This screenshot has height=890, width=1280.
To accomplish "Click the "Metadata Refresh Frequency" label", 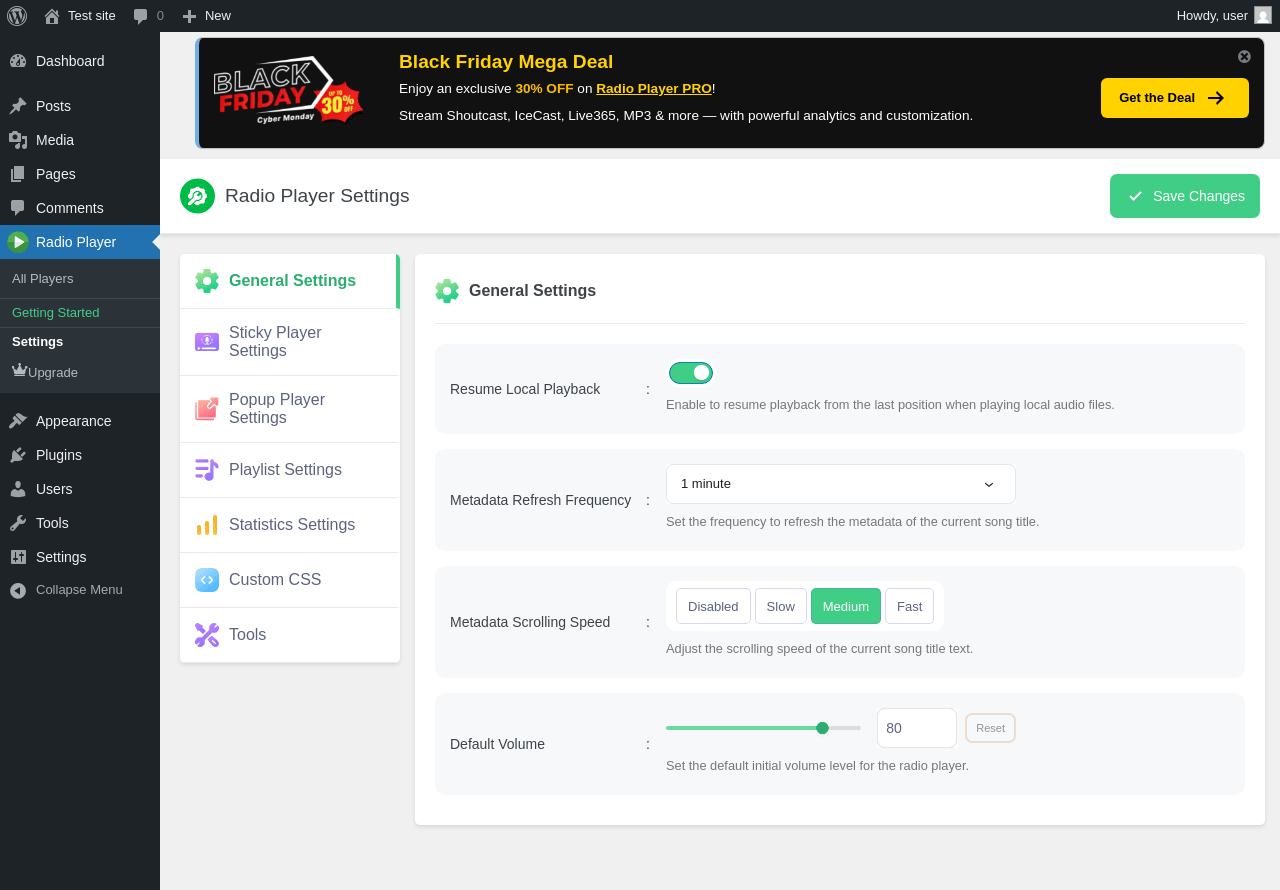I will [x=540, y=500].
